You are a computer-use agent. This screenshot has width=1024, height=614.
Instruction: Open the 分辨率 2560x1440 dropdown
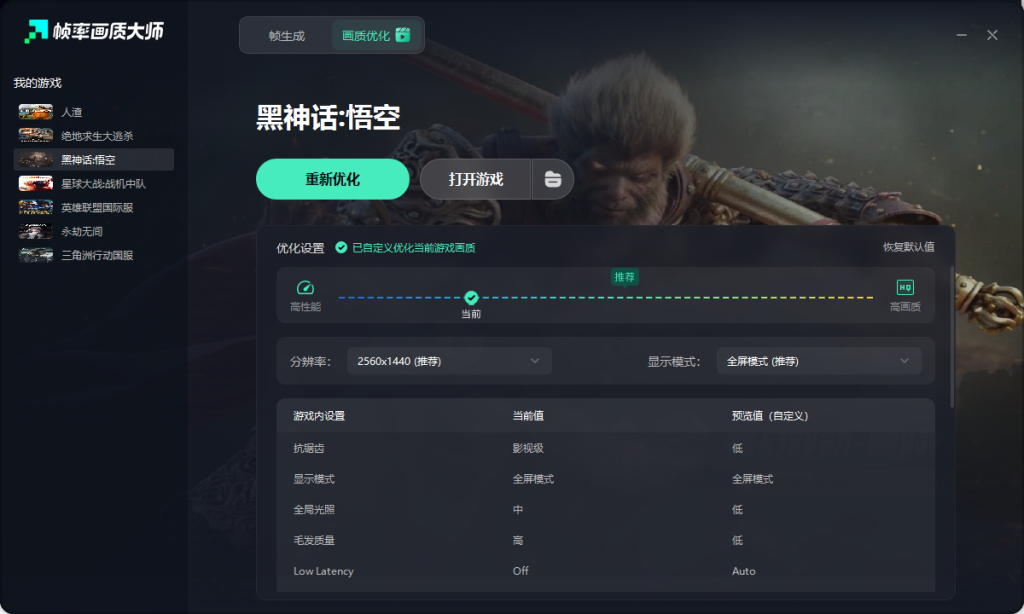pos(449,361)
